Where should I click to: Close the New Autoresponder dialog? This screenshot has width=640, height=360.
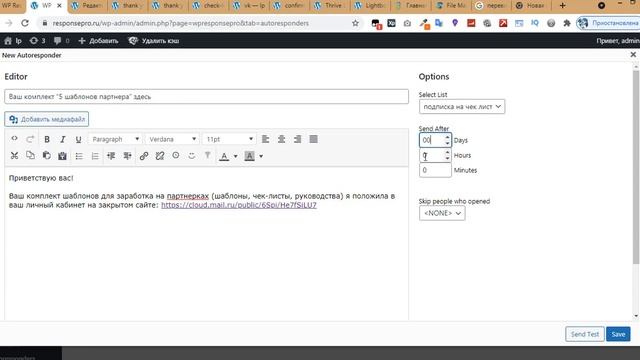(x=633, y=55)
